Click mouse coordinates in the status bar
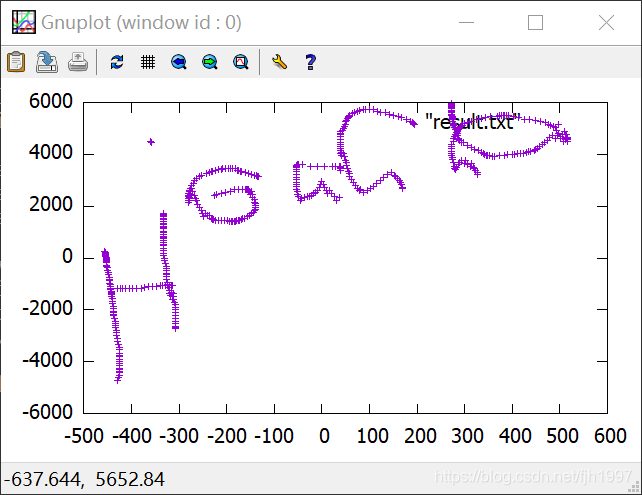The width and height of the screenshot is (642, 495). tap(84, 479)
